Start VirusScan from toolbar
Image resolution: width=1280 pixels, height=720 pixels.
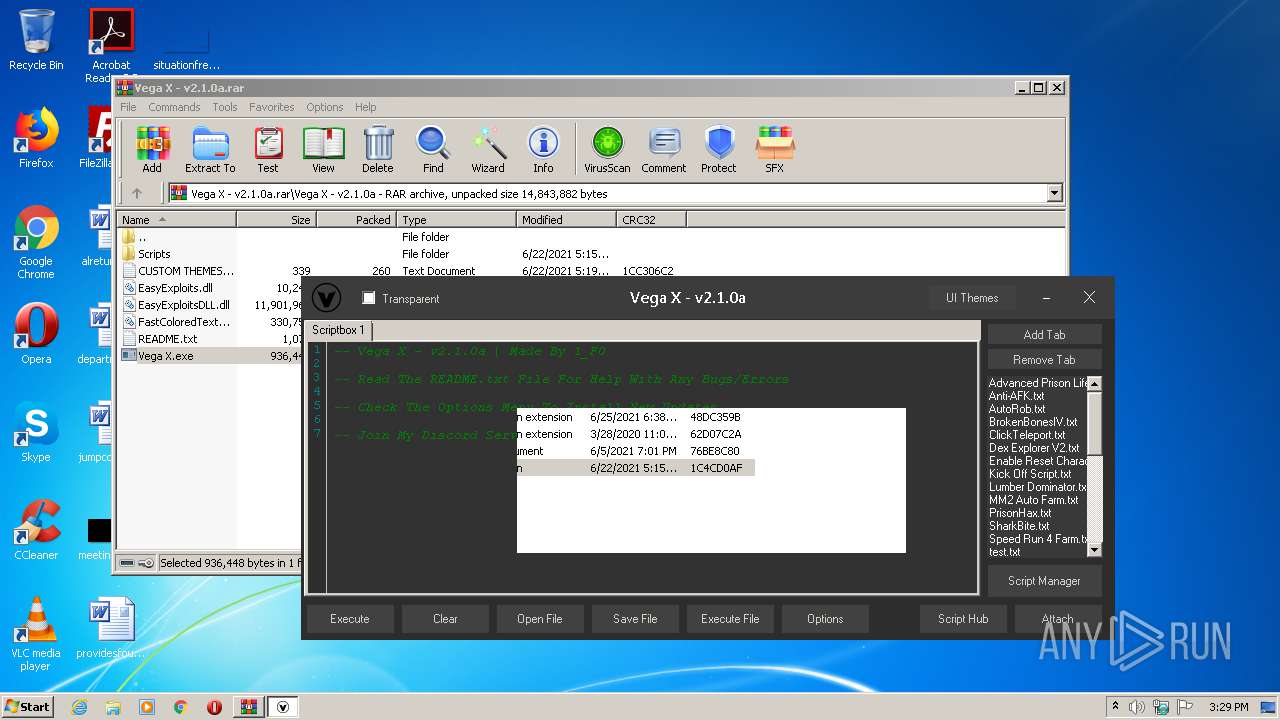607,149
